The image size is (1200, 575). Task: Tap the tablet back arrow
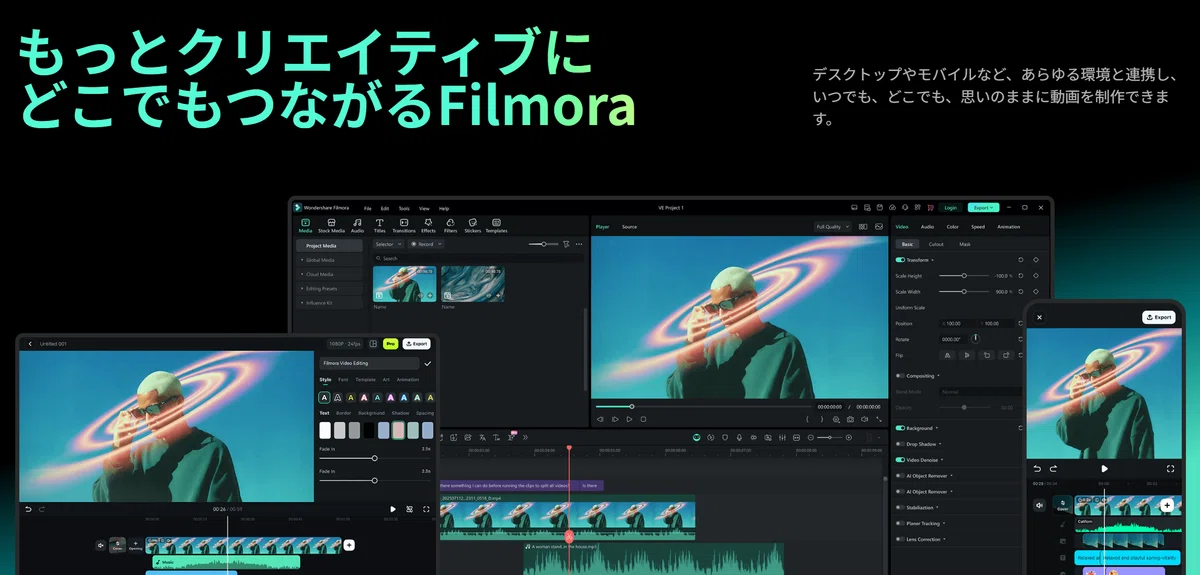pyautogui.click(x=30, y=344)
